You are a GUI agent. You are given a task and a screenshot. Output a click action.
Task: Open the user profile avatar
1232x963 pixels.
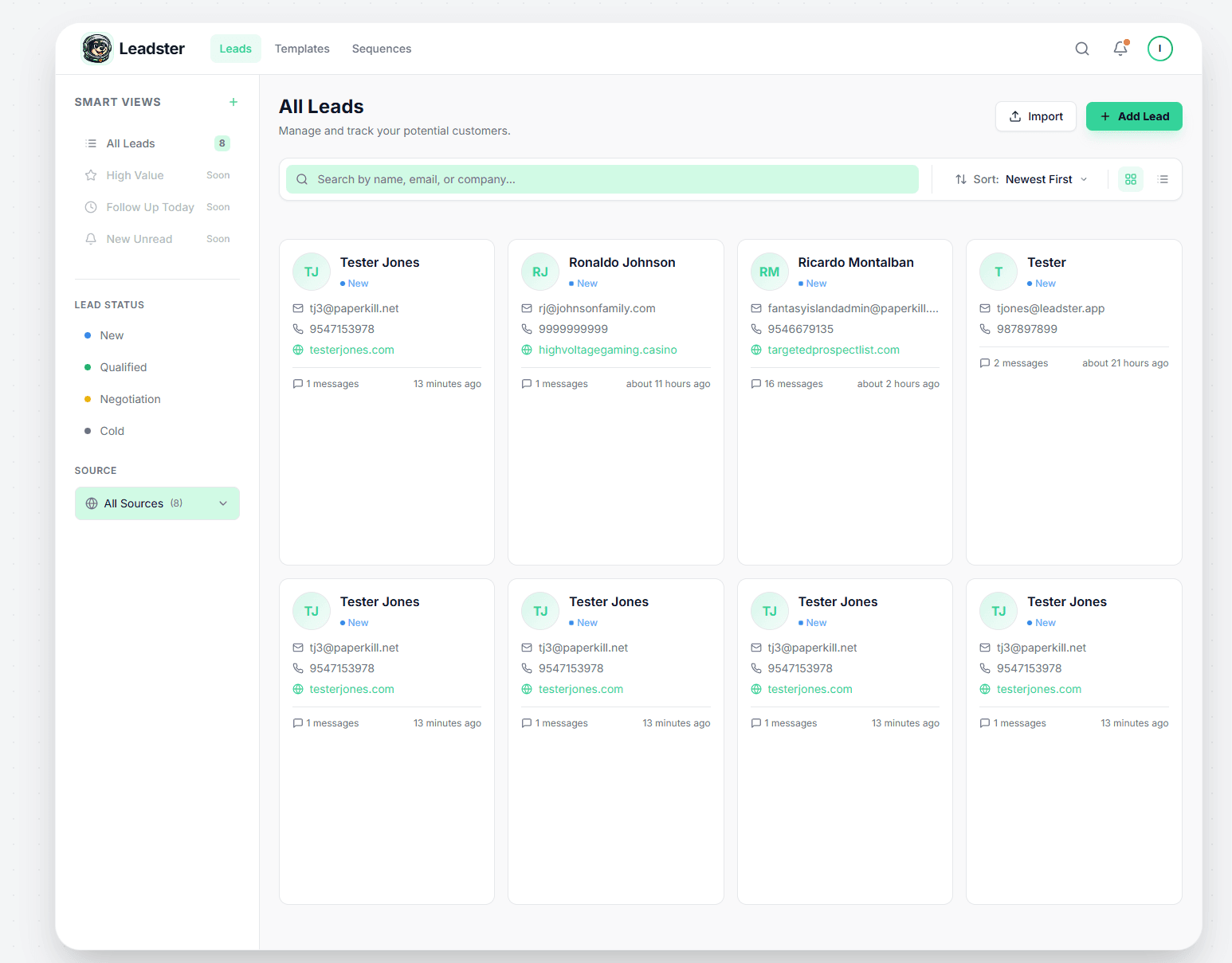point(1159,48)
